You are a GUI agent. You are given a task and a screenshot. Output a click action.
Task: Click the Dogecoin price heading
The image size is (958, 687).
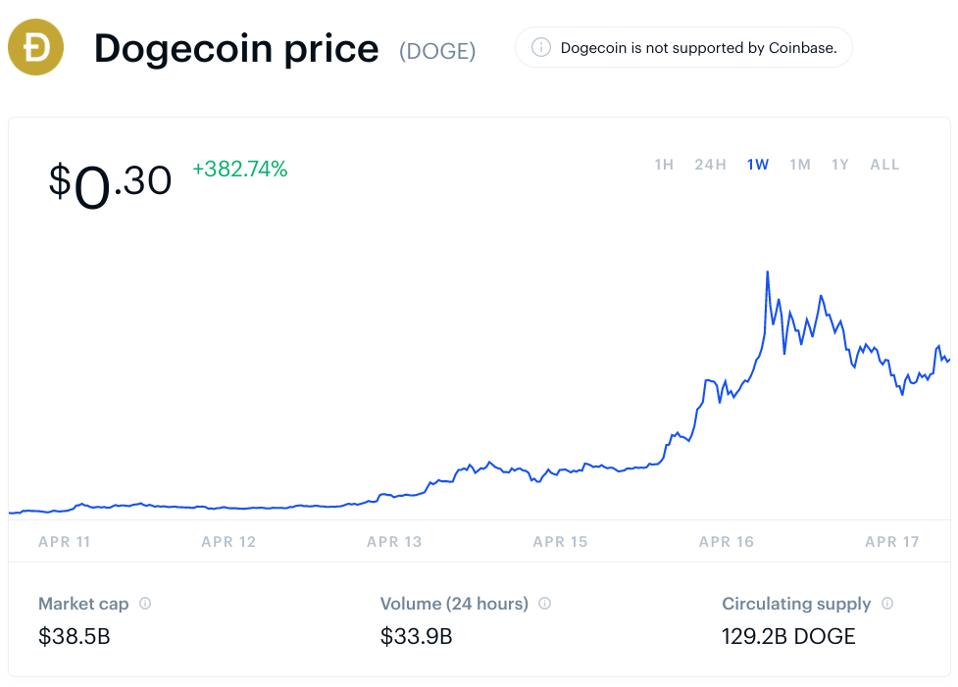236,47
